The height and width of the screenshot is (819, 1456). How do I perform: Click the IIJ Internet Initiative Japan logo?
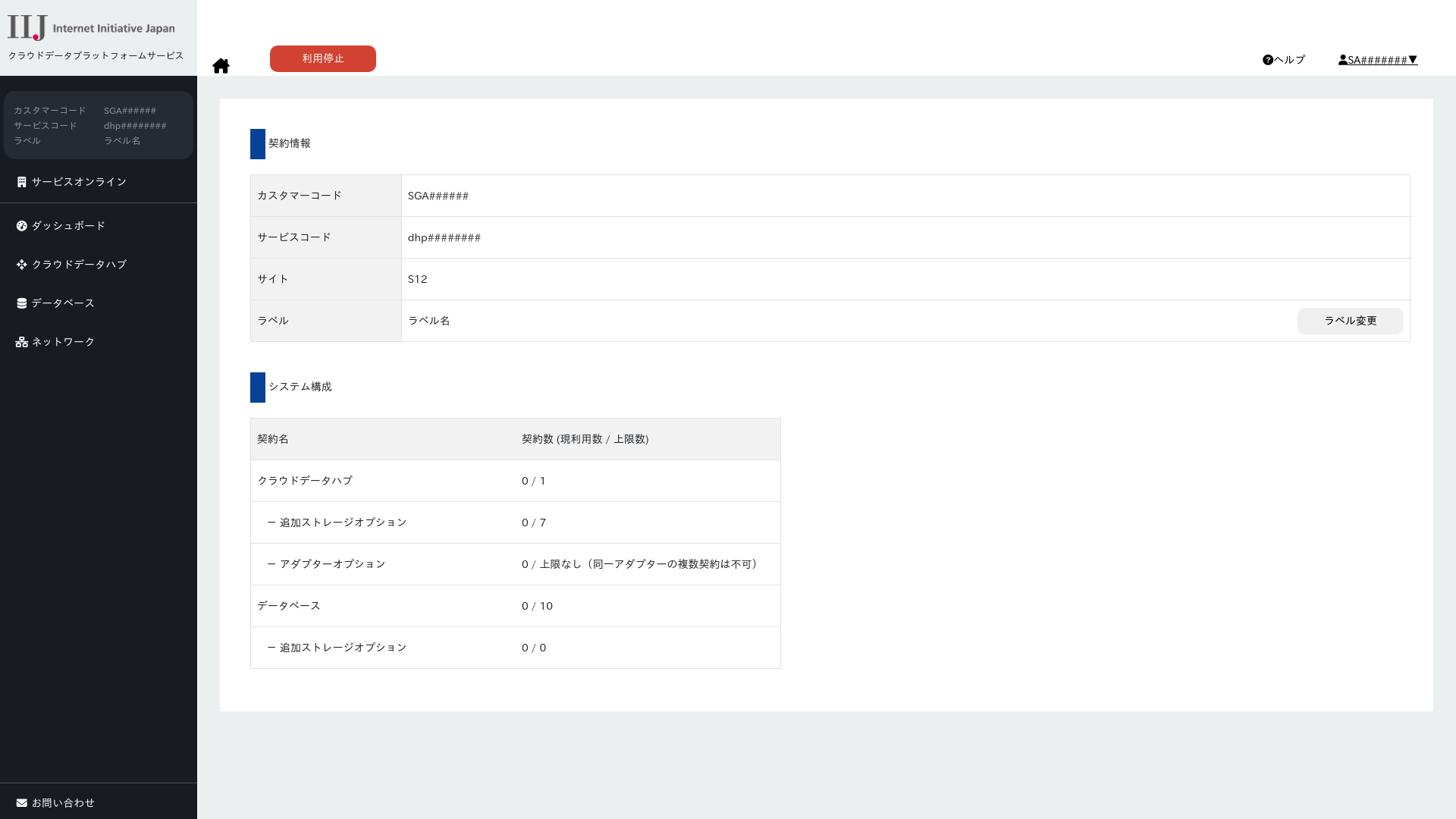click(x=91, y=28)
